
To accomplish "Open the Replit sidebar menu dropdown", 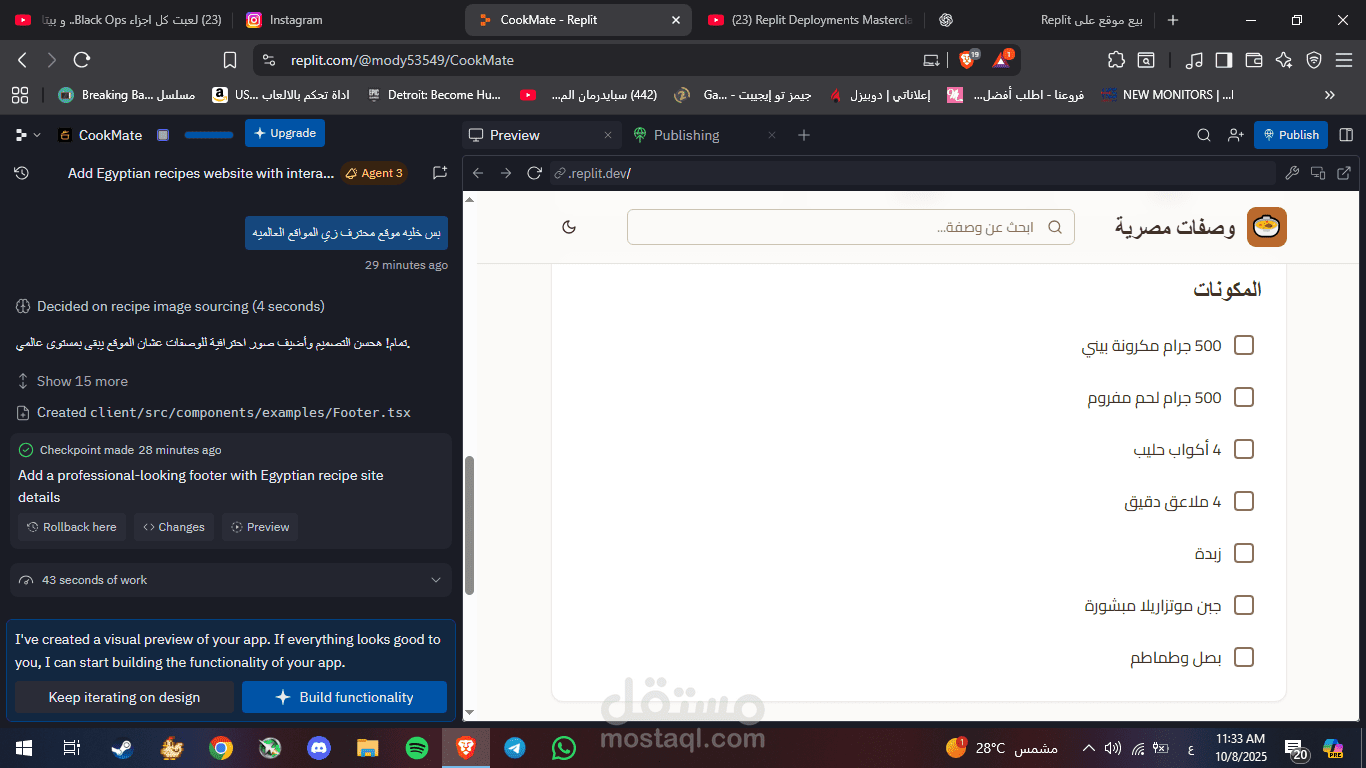I will point(27,135).
